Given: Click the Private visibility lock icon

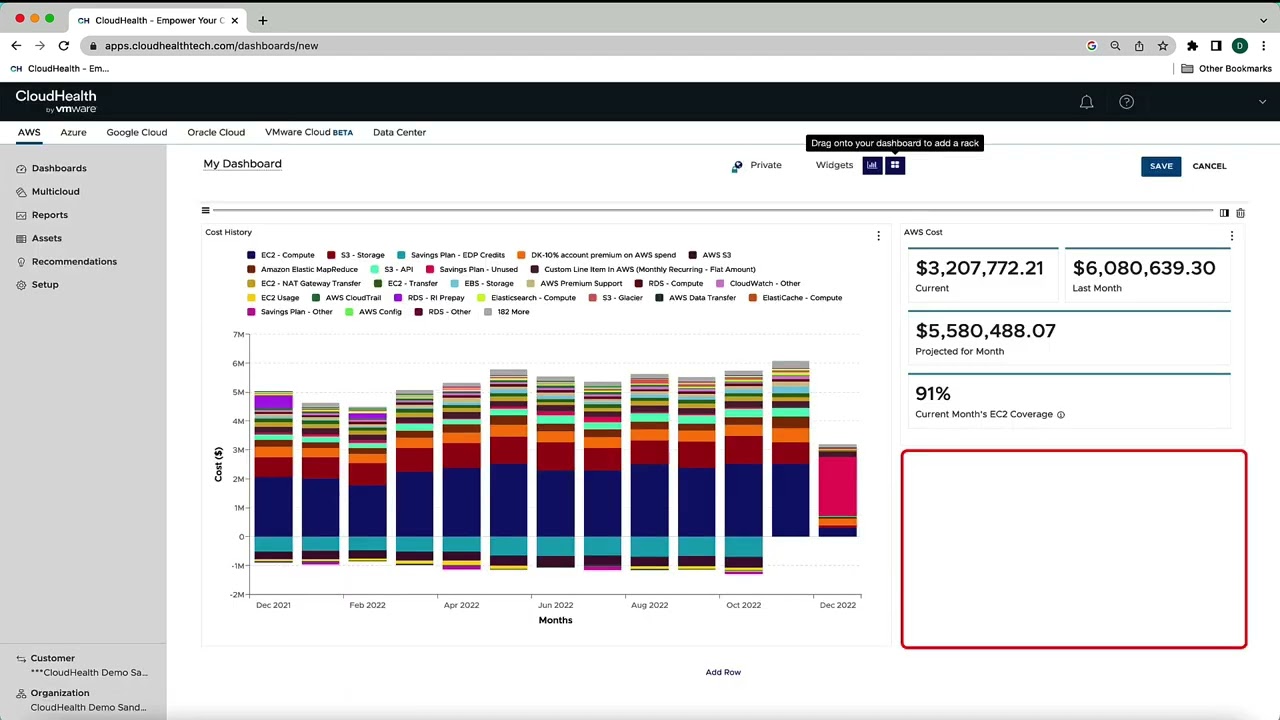Looking at the screenshot, I should tap(737, 166).
